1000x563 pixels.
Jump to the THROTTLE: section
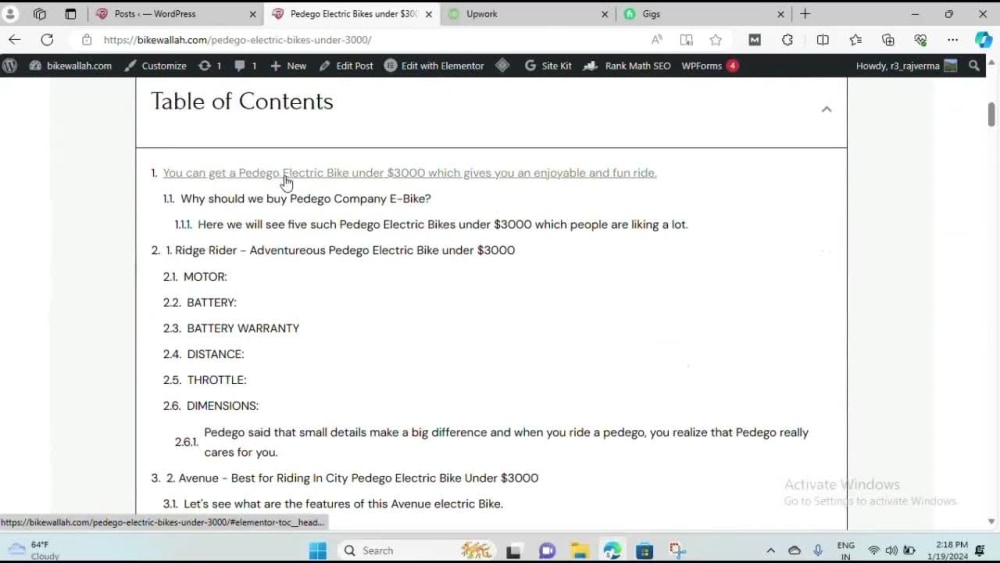(x=217, y=380)
